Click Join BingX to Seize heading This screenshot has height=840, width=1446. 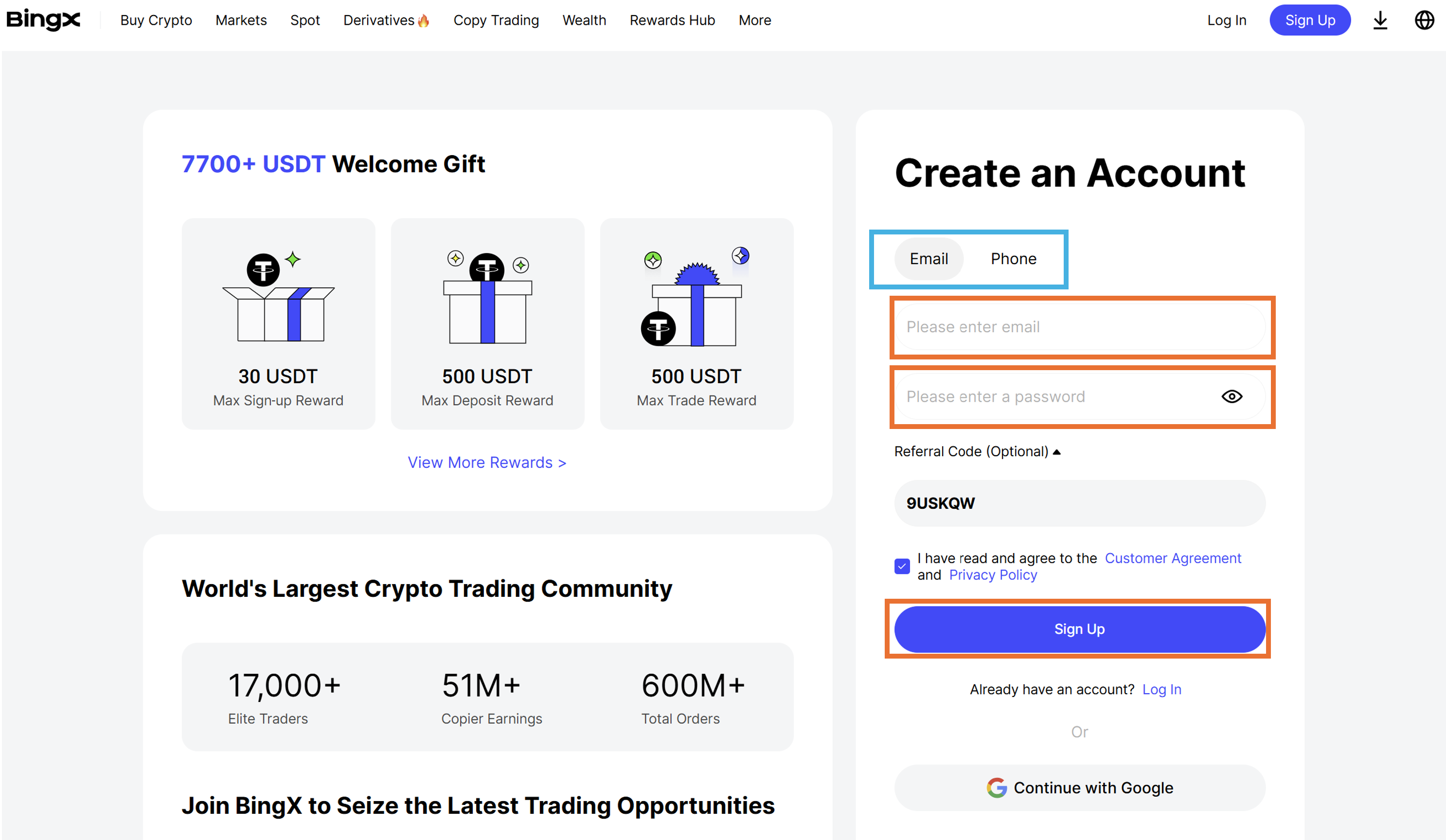point(478,805)
